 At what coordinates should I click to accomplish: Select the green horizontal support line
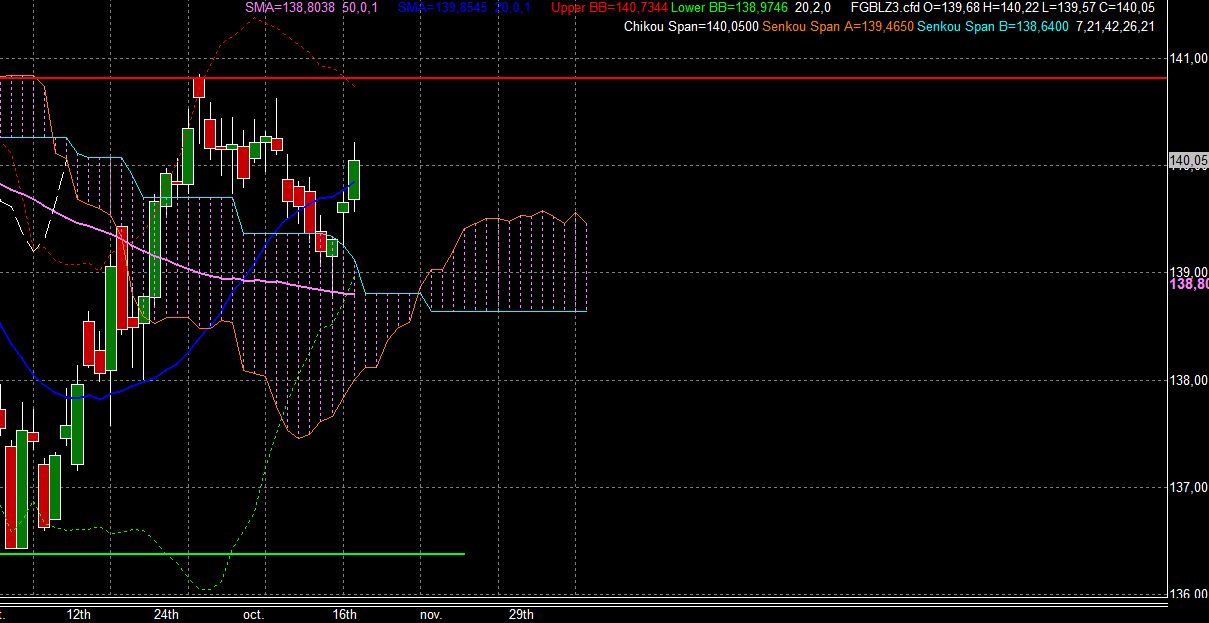(232, 553)
